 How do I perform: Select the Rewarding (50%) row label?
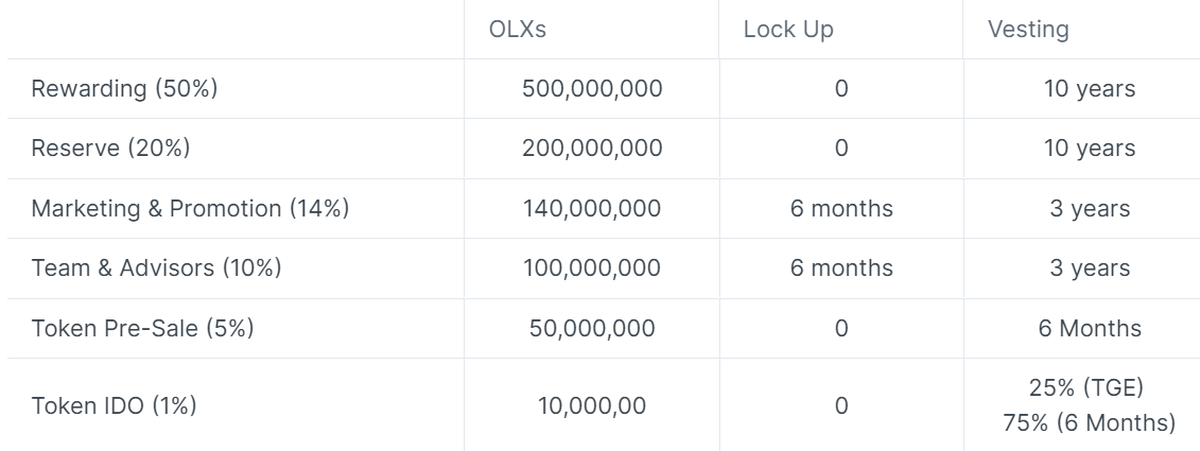[125, 89]
